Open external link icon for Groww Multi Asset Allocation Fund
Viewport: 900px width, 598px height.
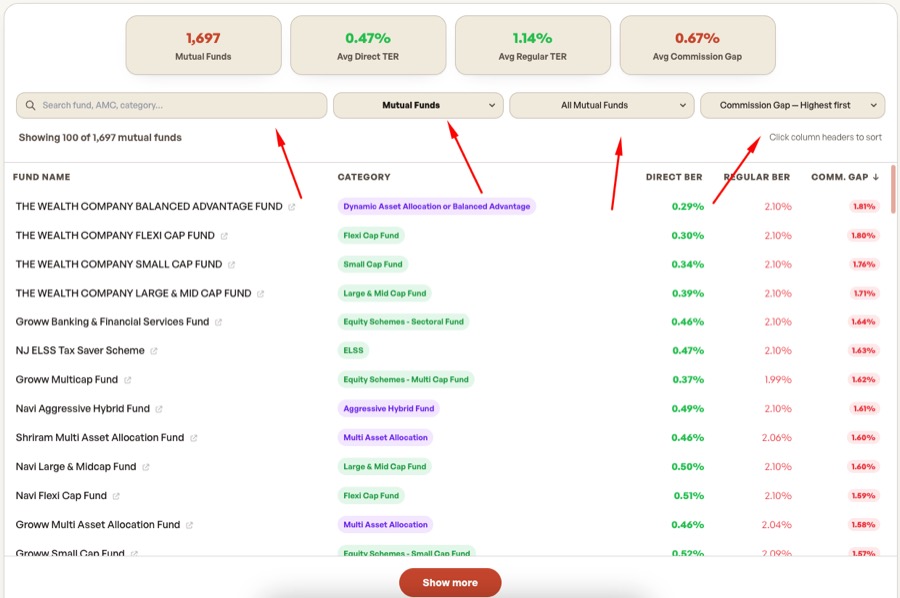click(x=189, y=525)
